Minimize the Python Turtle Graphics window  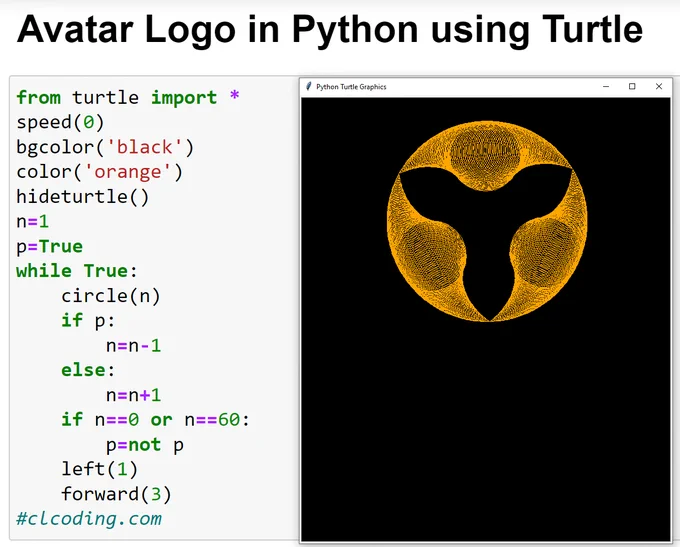606,86
